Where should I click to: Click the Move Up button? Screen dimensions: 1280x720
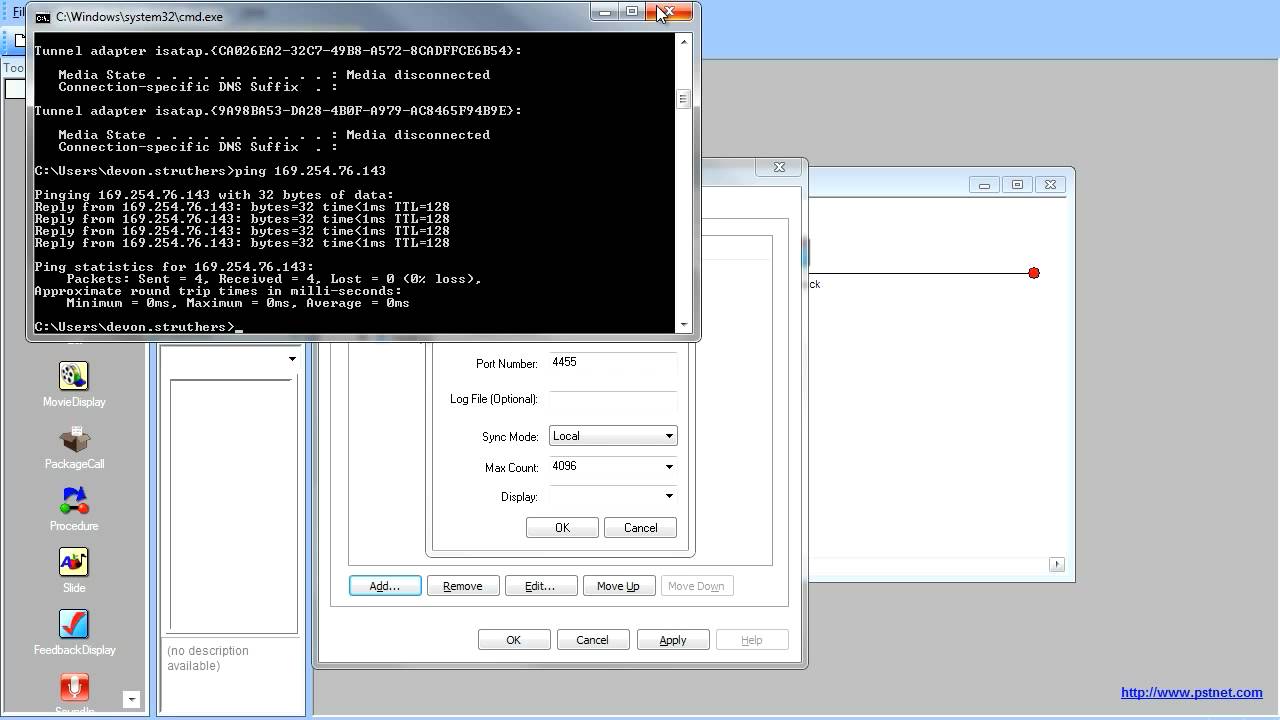pos(618,585)
